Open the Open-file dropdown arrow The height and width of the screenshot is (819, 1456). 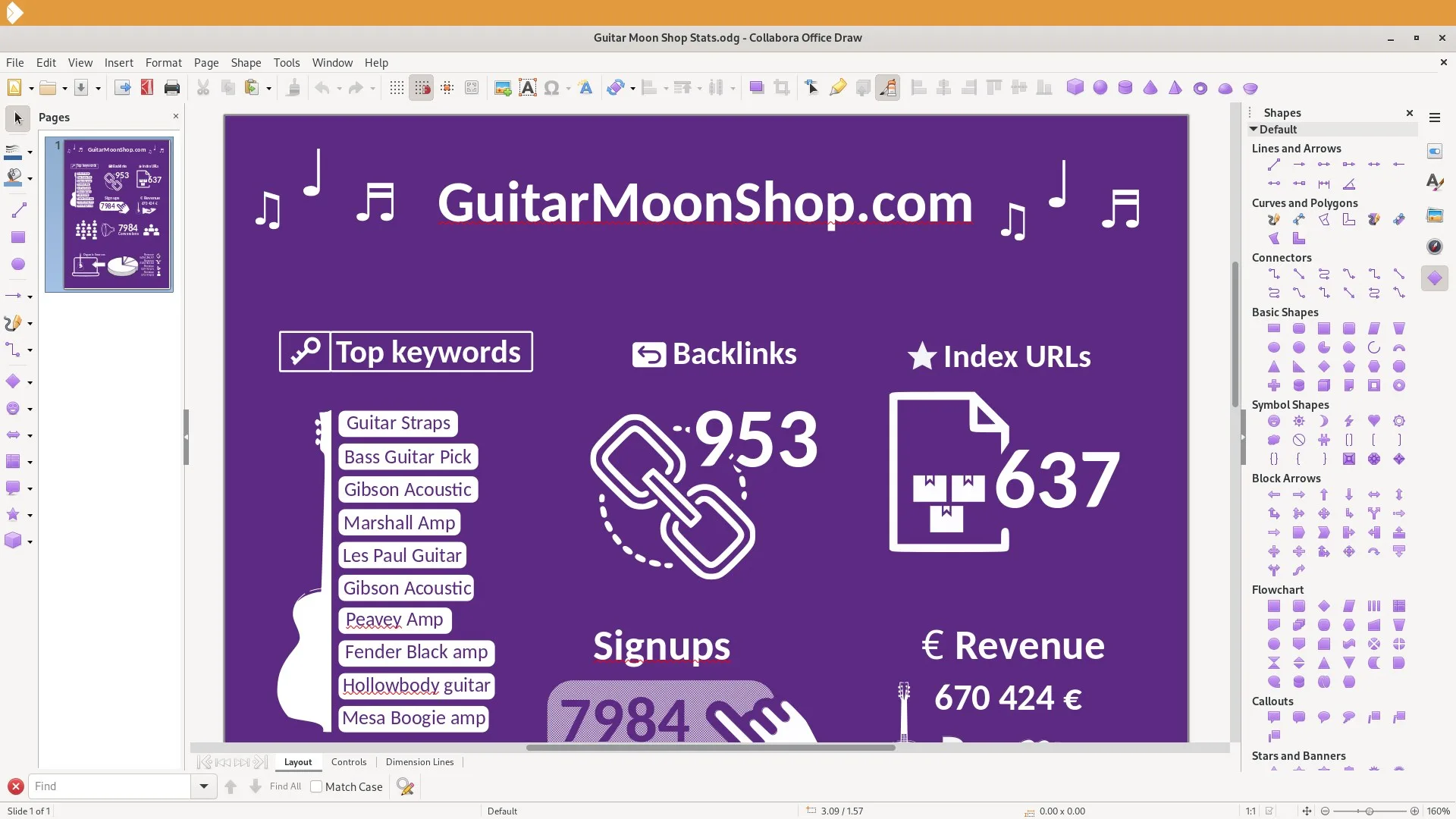pos(64,88)
